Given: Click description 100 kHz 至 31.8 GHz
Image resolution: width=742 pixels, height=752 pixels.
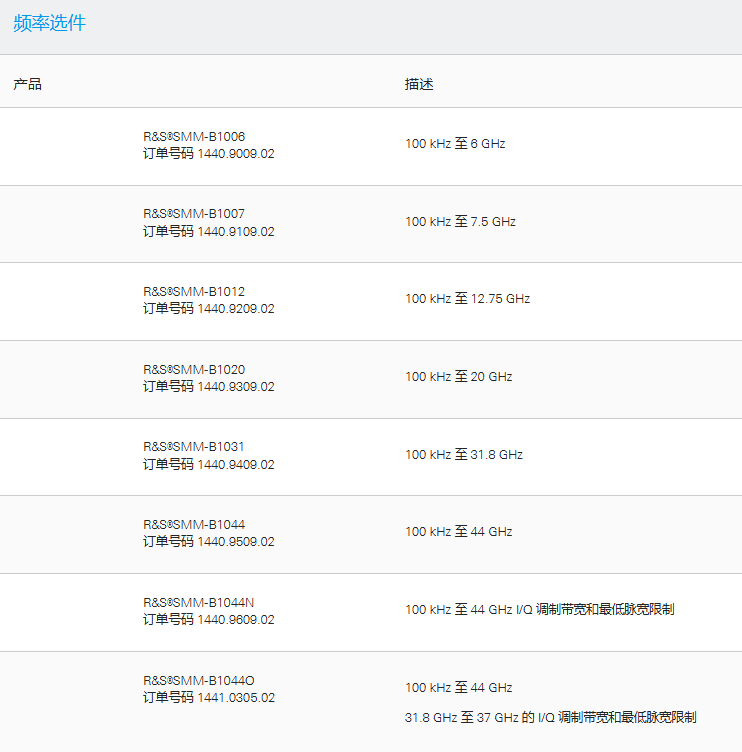Looking at the screenshot, I should point(464,455).
